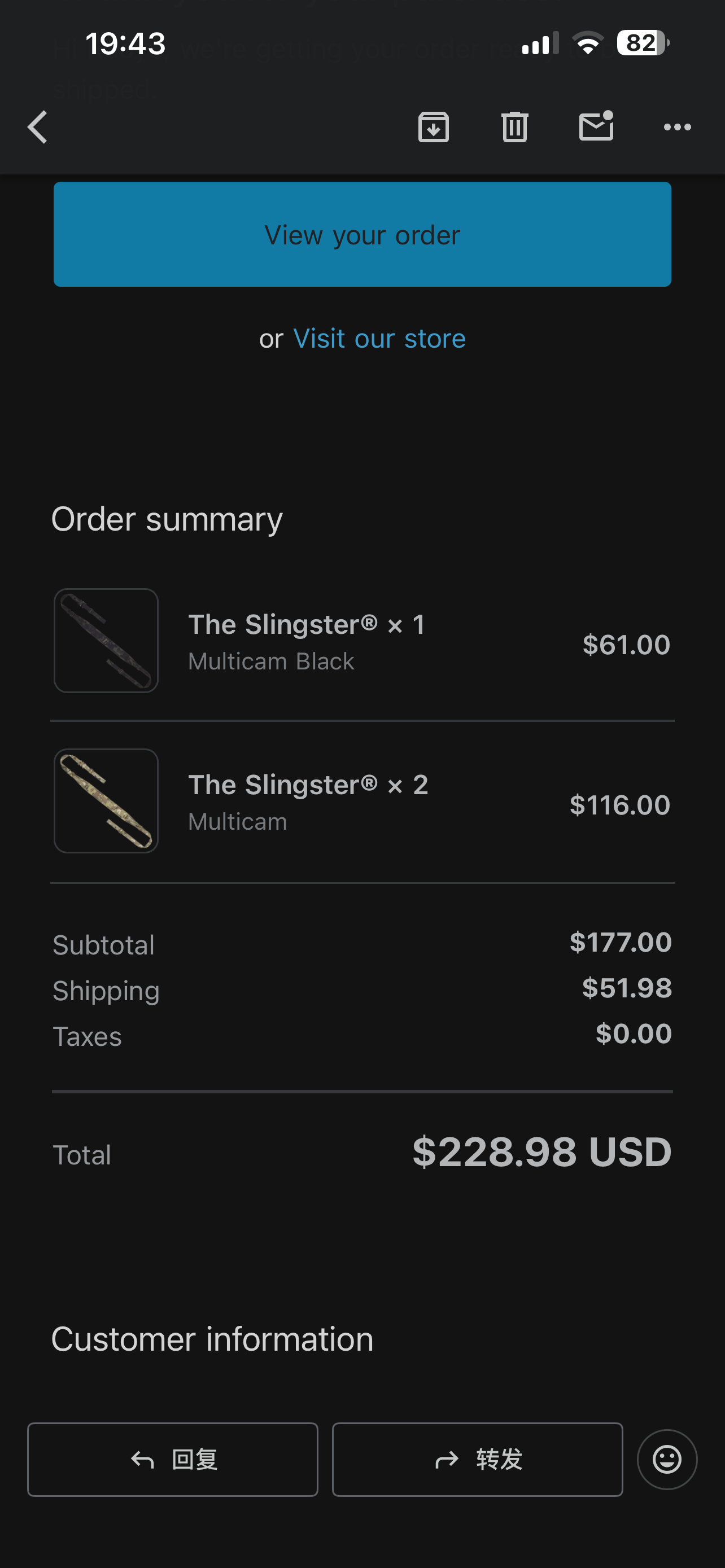The width and height of the screenshot is (725, 1568).
Task: Open Multicam Black Slingster product thumbnail
Action: pyautogui.click(x=107, y=640)
